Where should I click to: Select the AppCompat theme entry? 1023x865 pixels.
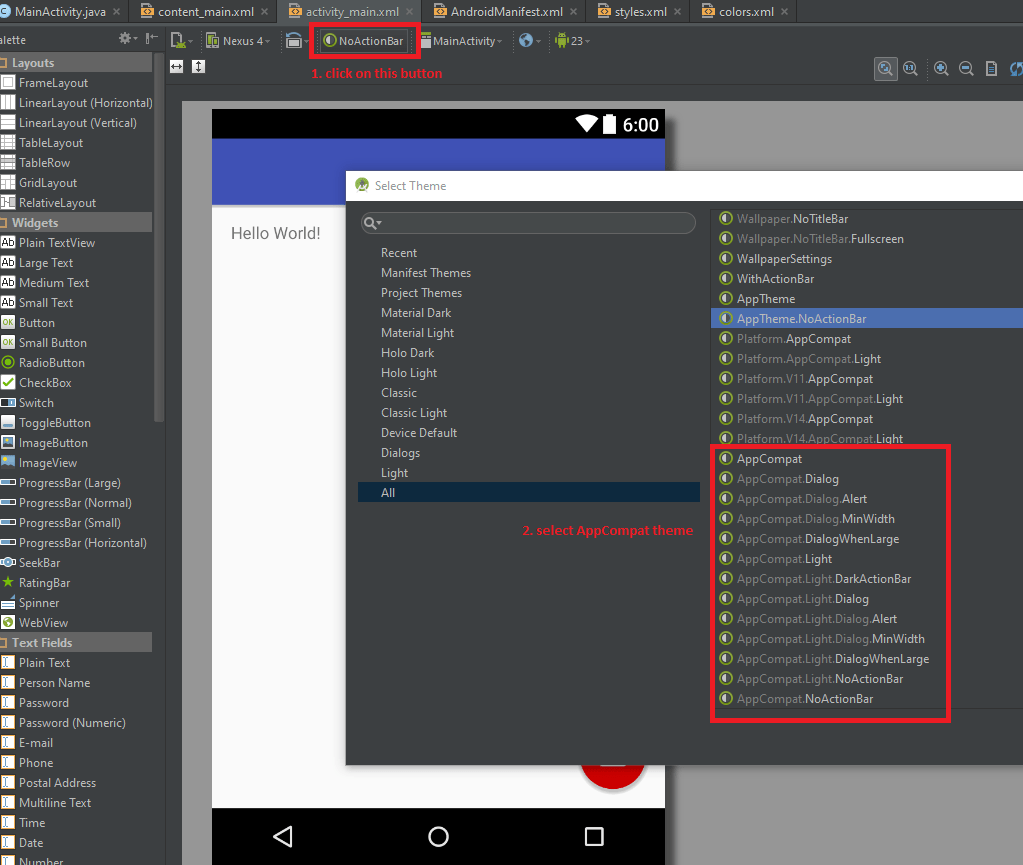point(760,459)
